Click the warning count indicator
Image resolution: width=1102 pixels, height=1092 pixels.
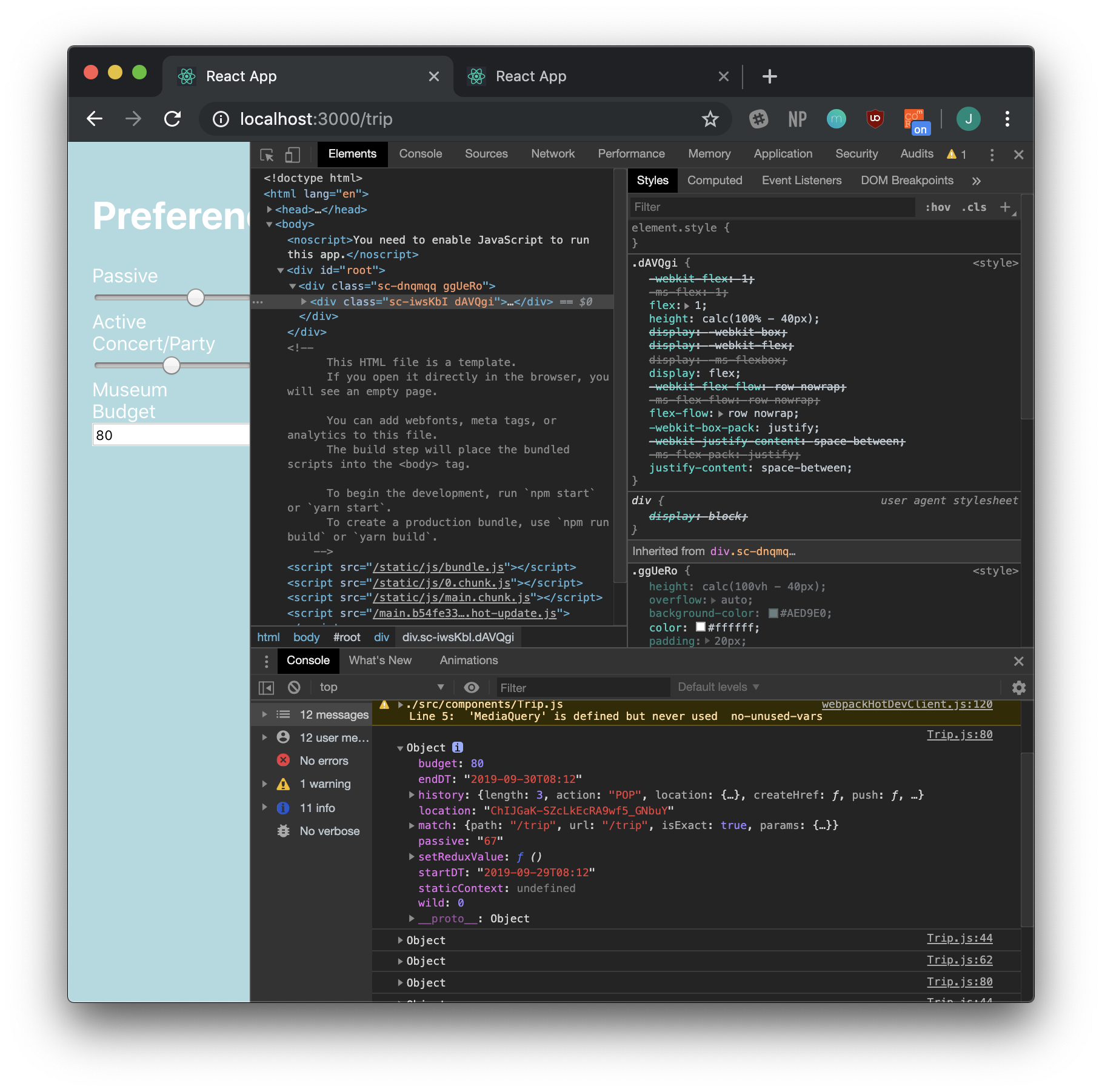click(957, 155)
